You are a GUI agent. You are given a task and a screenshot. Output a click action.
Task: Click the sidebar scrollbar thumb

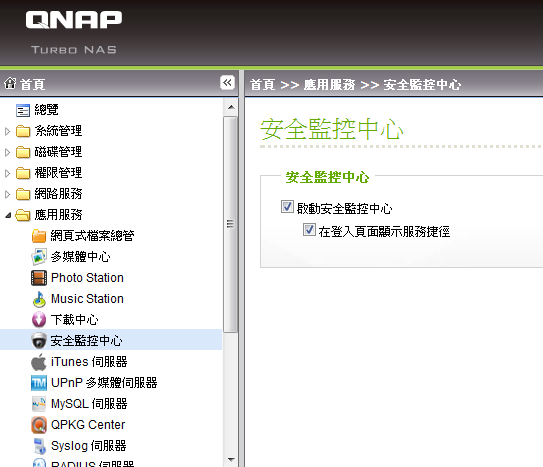231,224
